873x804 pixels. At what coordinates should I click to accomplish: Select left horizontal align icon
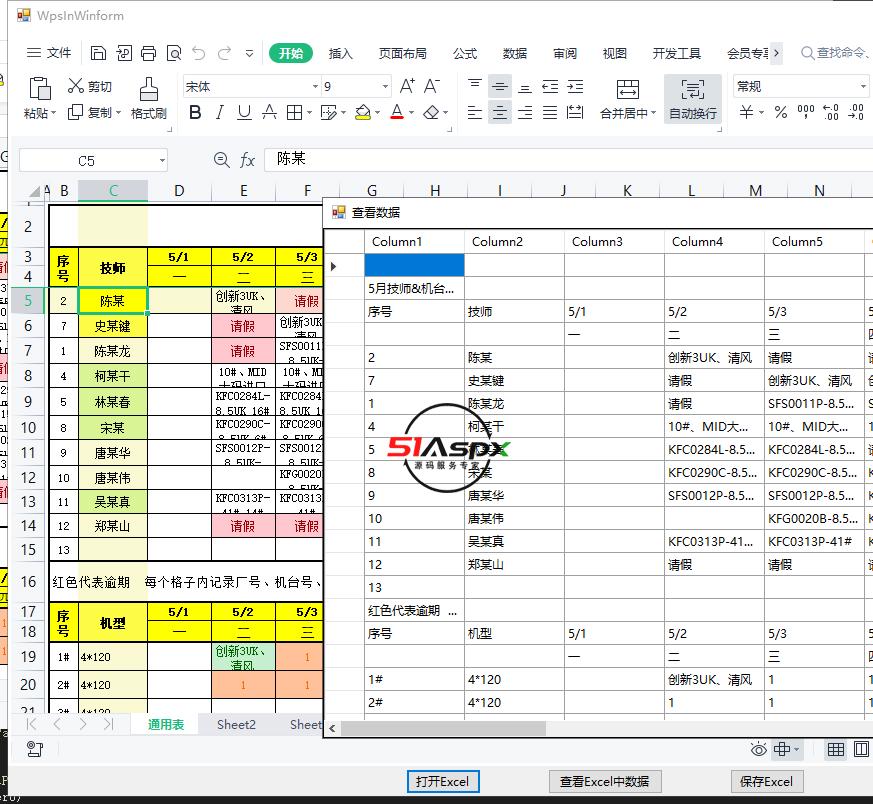[x=474, y=113]
